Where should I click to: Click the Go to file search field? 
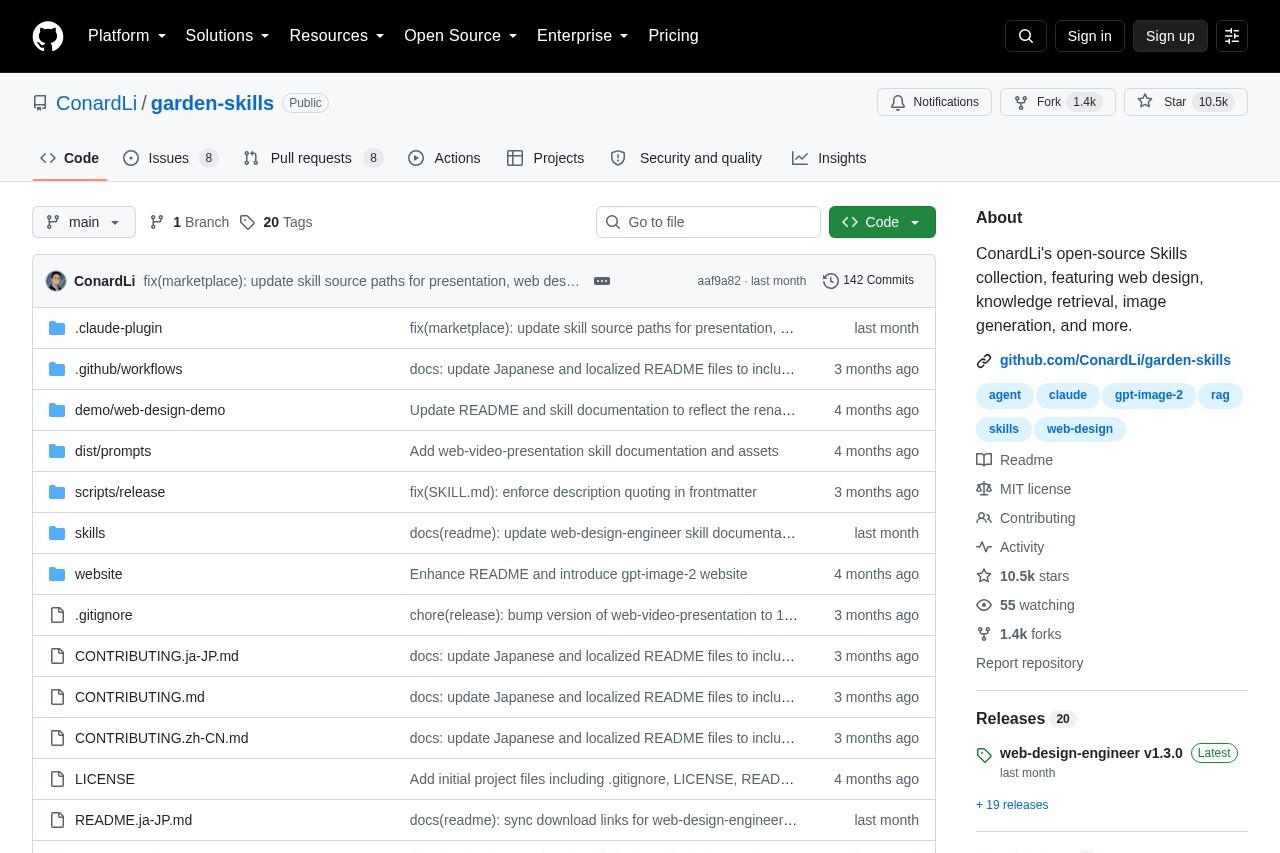click(x=708, y=222)
